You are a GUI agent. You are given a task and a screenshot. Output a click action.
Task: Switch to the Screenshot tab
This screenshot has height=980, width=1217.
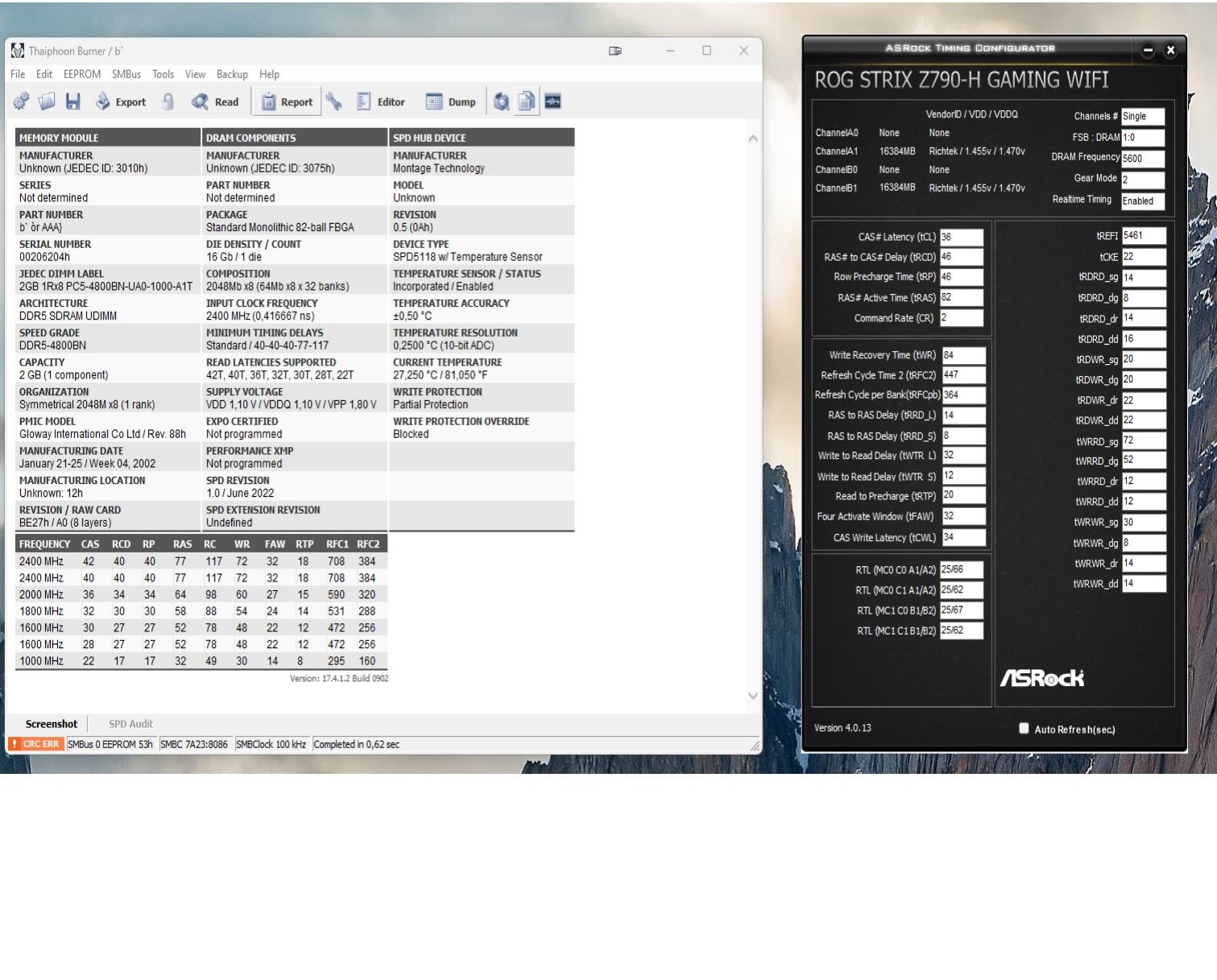(x=52, y=724)
